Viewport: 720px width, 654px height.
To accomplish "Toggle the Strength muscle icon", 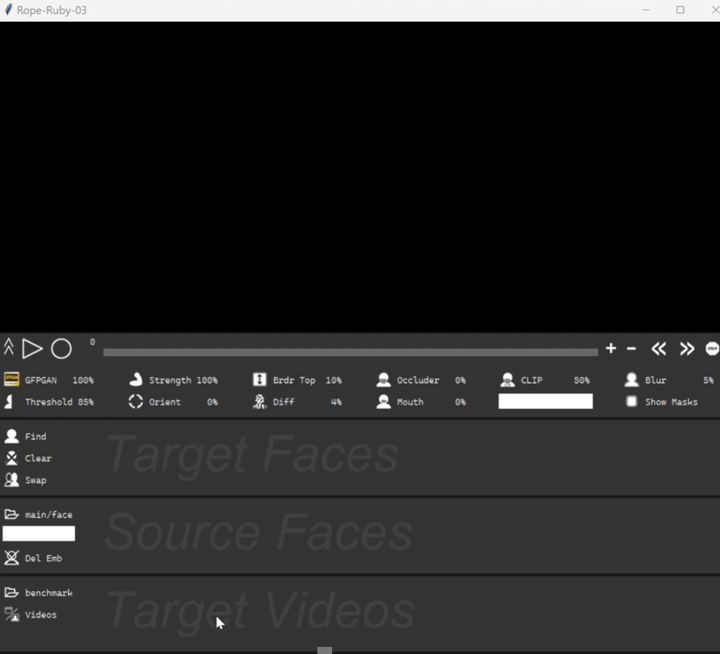I will (135, 379).
